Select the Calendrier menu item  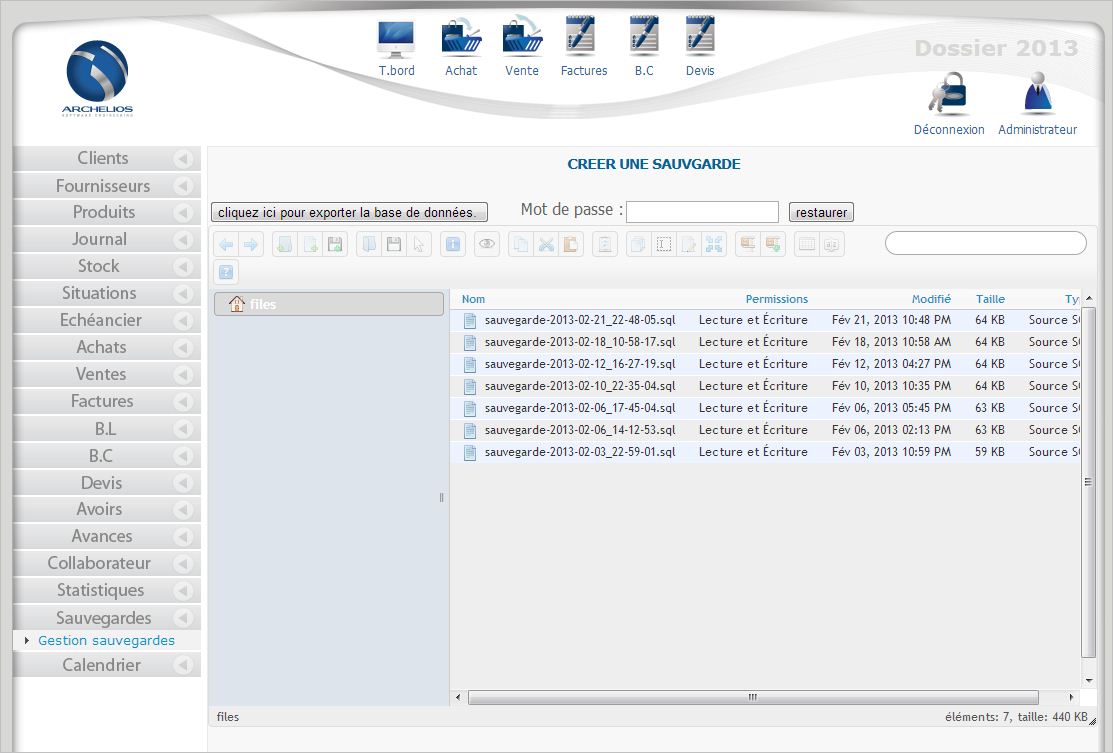tap(101, 665)
